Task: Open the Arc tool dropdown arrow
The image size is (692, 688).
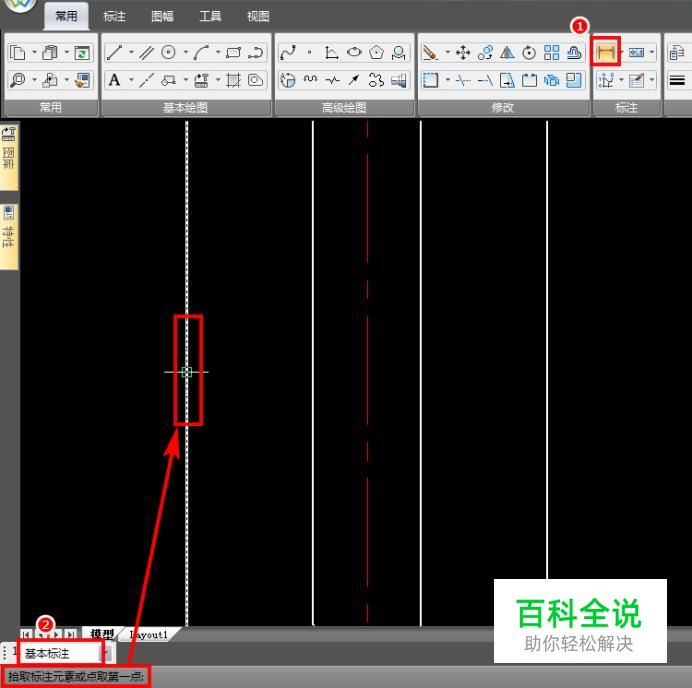Action: coord(218,52)
